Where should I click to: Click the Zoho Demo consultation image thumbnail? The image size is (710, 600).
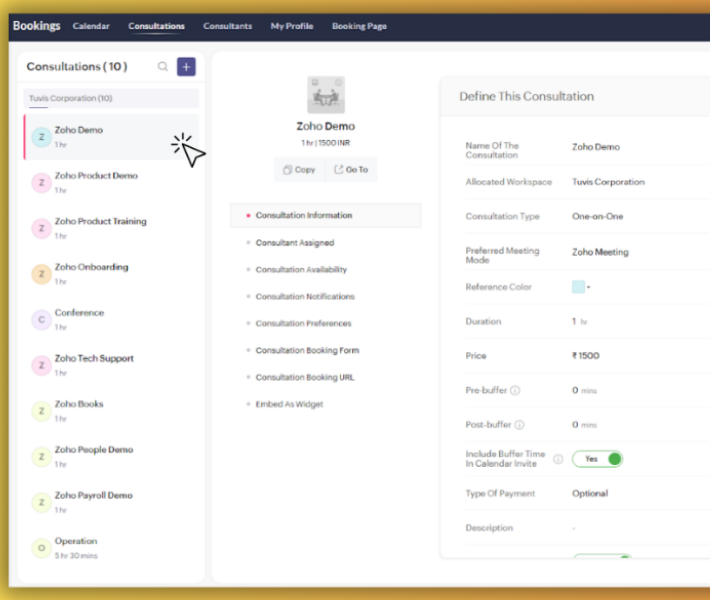(326, 95)
